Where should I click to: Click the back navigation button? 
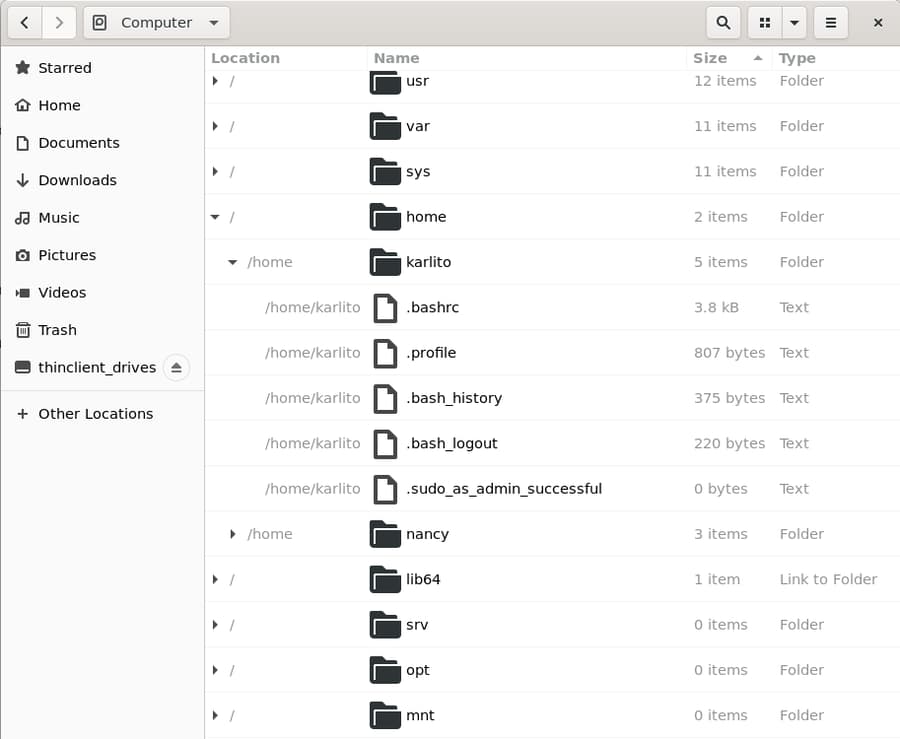coord(24,22)
